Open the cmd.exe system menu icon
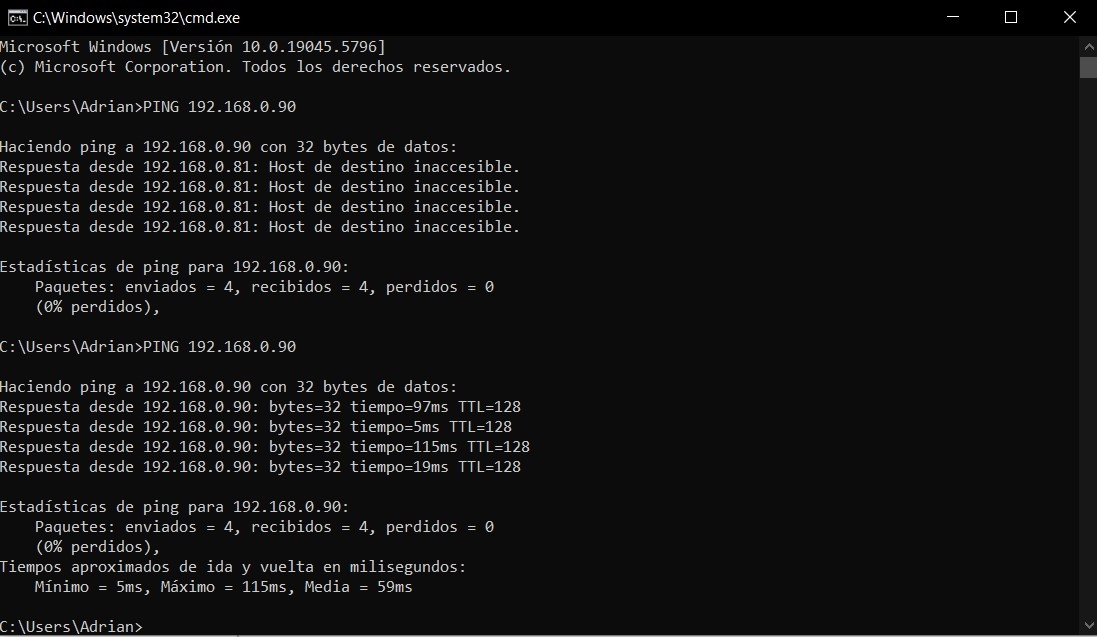The width and height of the screenshot is (1097, 637). point(17,18)
